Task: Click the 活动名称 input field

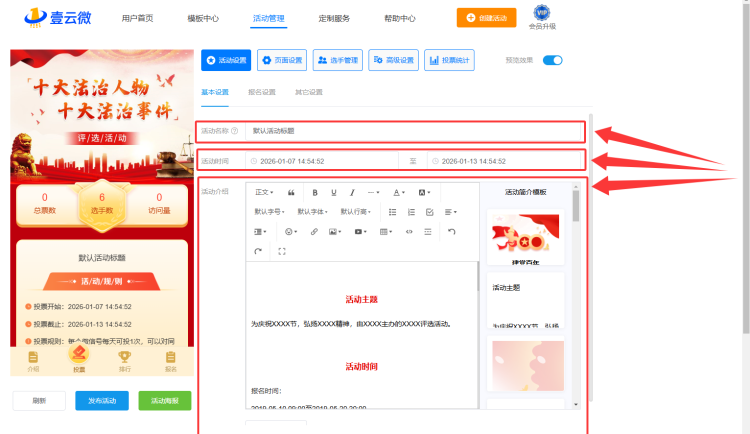Action: tap(410, 131)
